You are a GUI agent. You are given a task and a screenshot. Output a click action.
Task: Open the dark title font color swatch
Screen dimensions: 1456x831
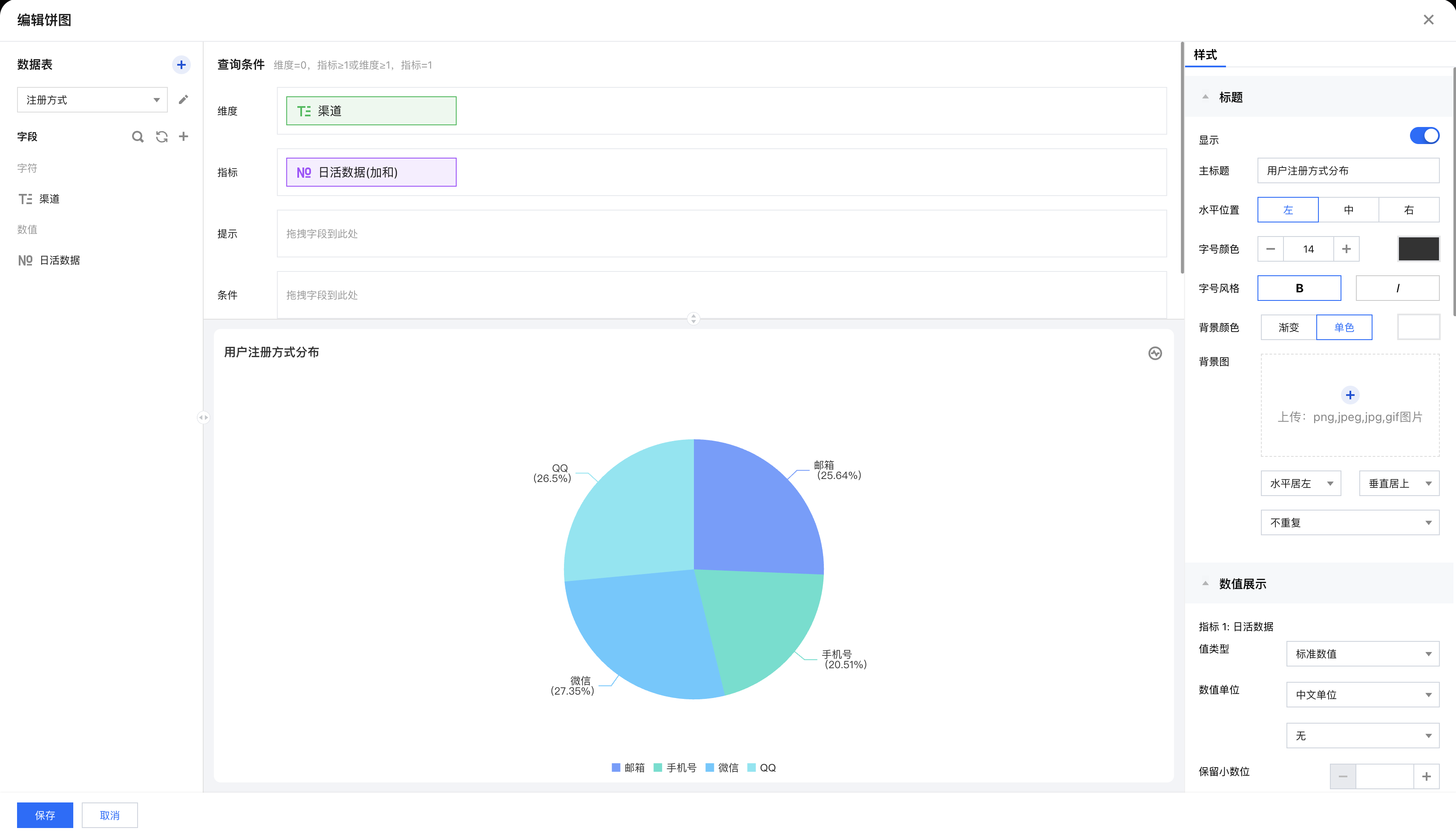[1419, 249]
